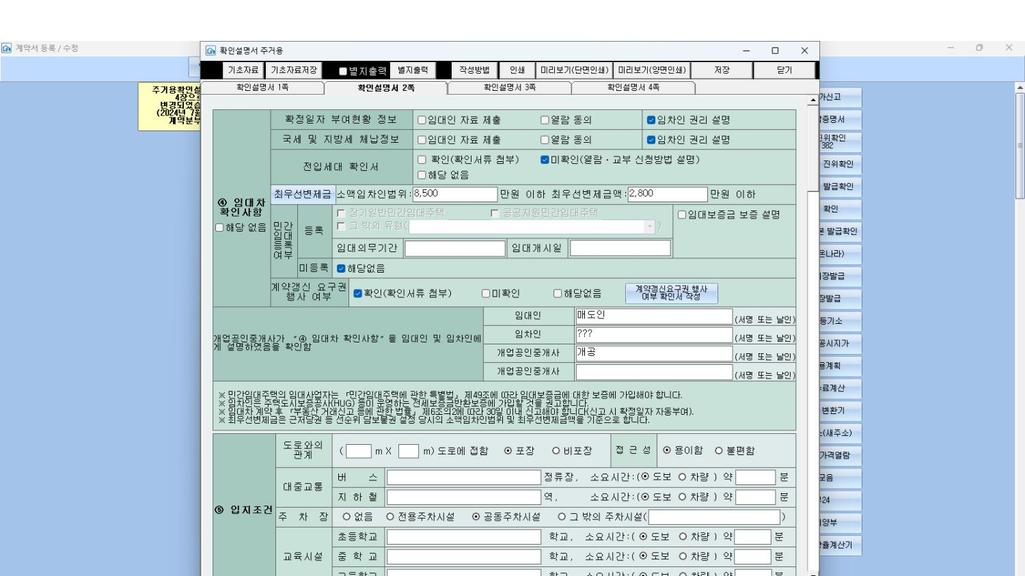Select the 포장 radio button
This screenshot has width=1025, height=576.
(x=508, y=451)
